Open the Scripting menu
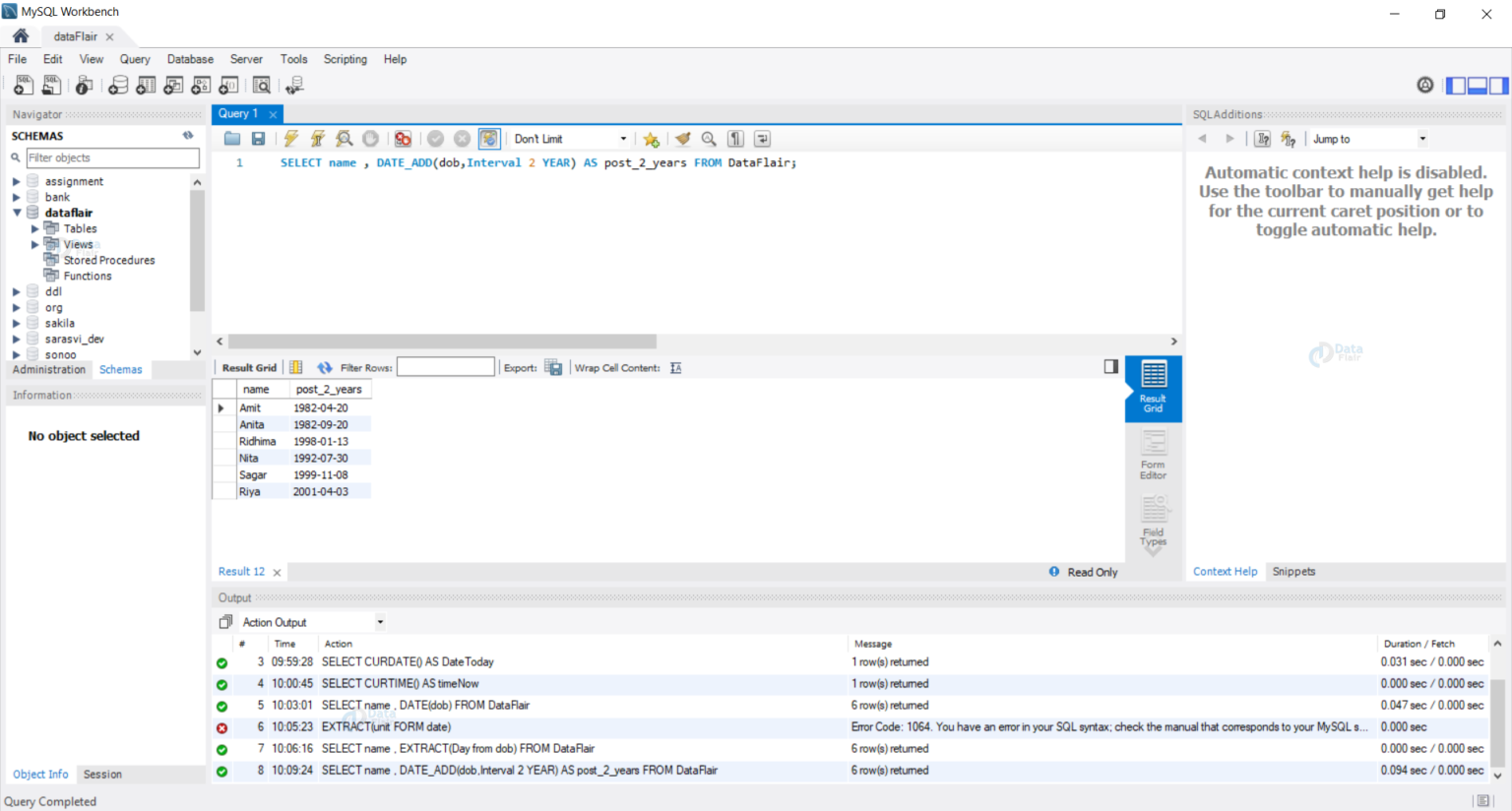The image size is (1512, 811). pyautogui.click(x=345, y=59)
